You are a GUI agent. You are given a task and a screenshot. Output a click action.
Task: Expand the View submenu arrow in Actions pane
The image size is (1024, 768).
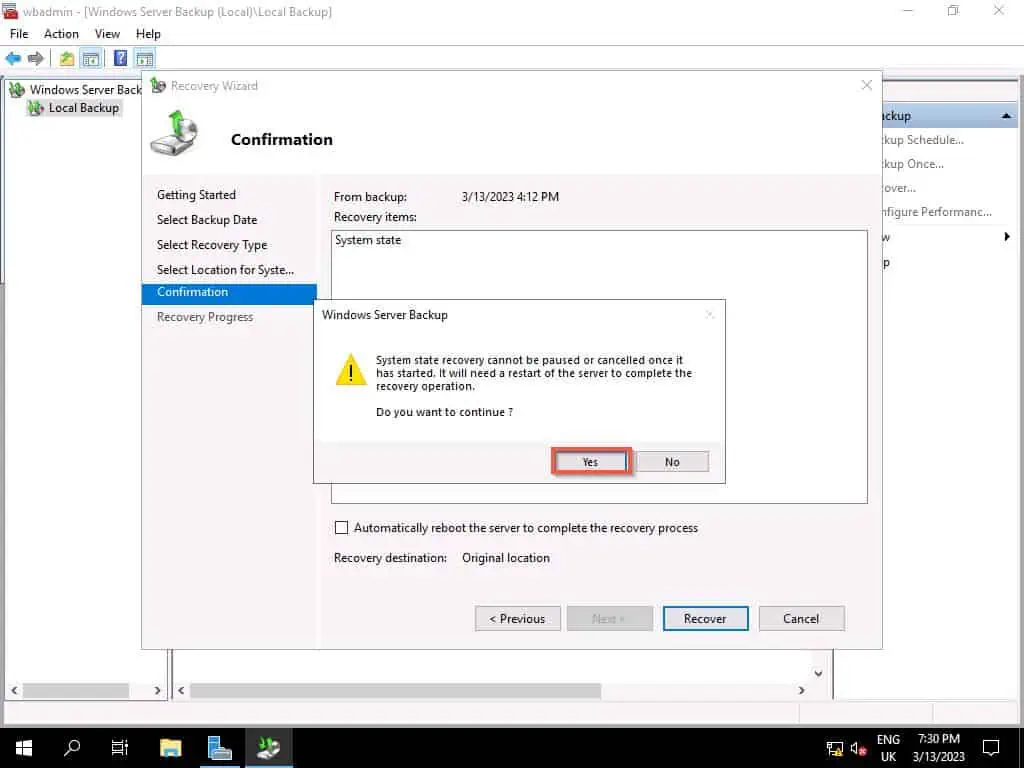pyautogui.click(x=1006, y=236)
